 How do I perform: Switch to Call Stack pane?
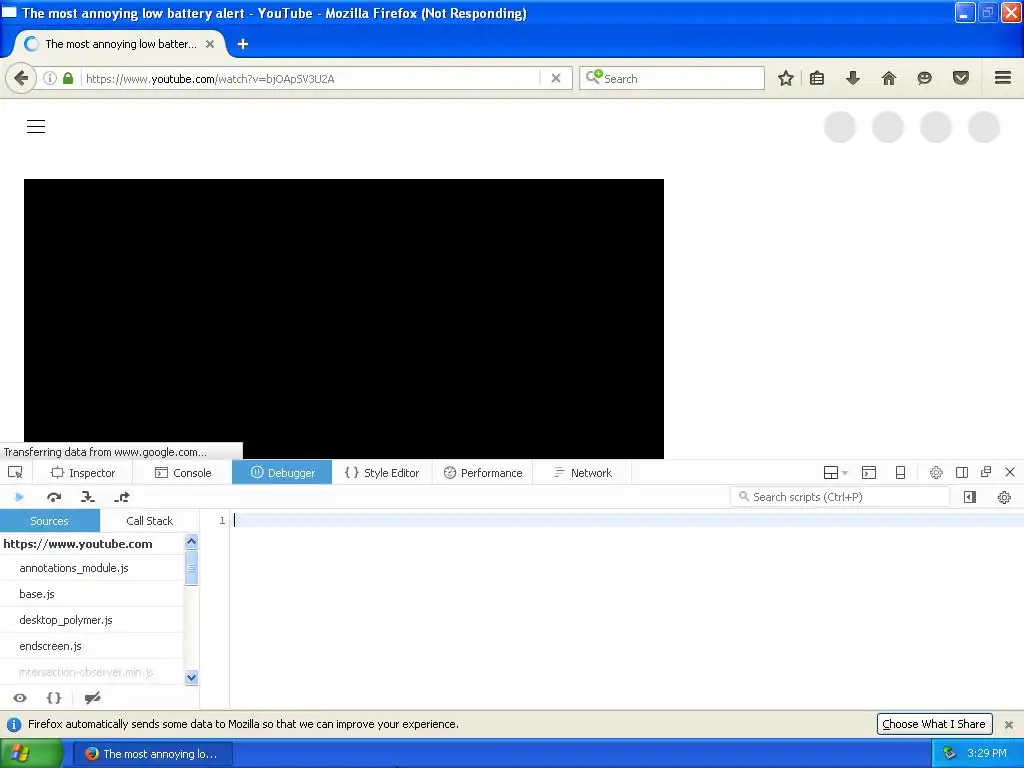point(150,521)
